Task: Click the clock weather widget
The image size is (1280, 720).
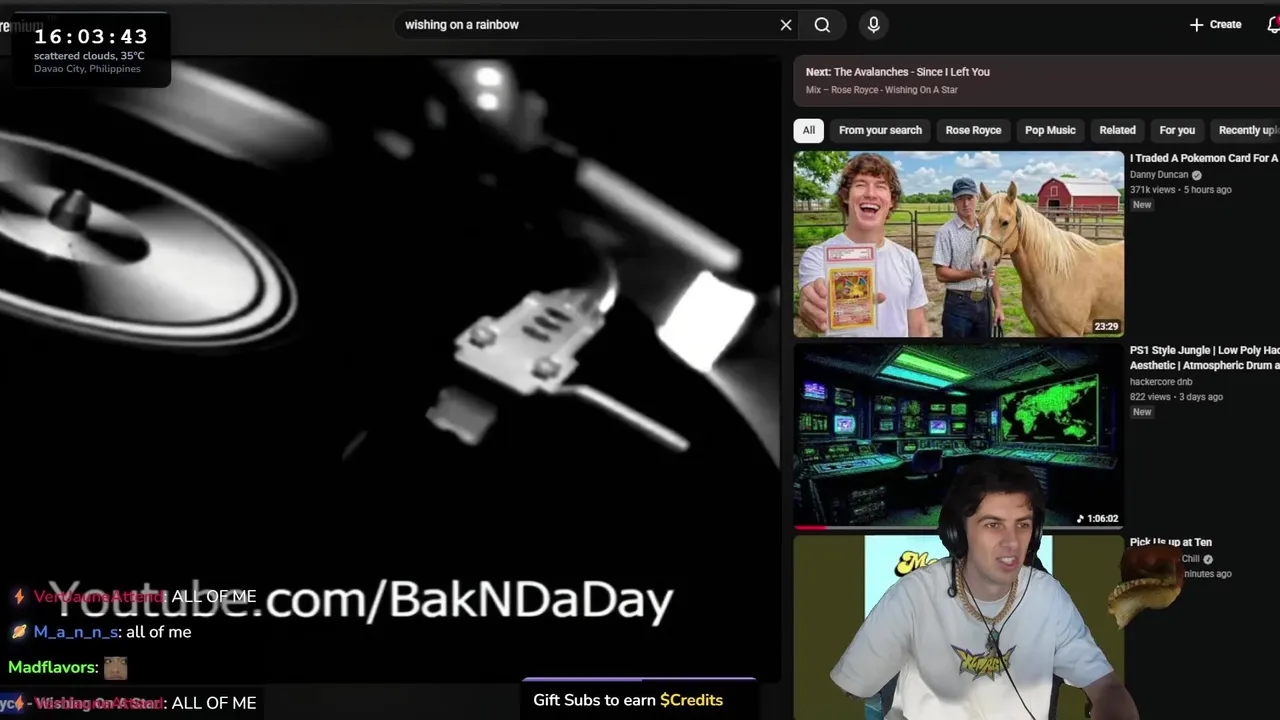Action: click(90, 50)
